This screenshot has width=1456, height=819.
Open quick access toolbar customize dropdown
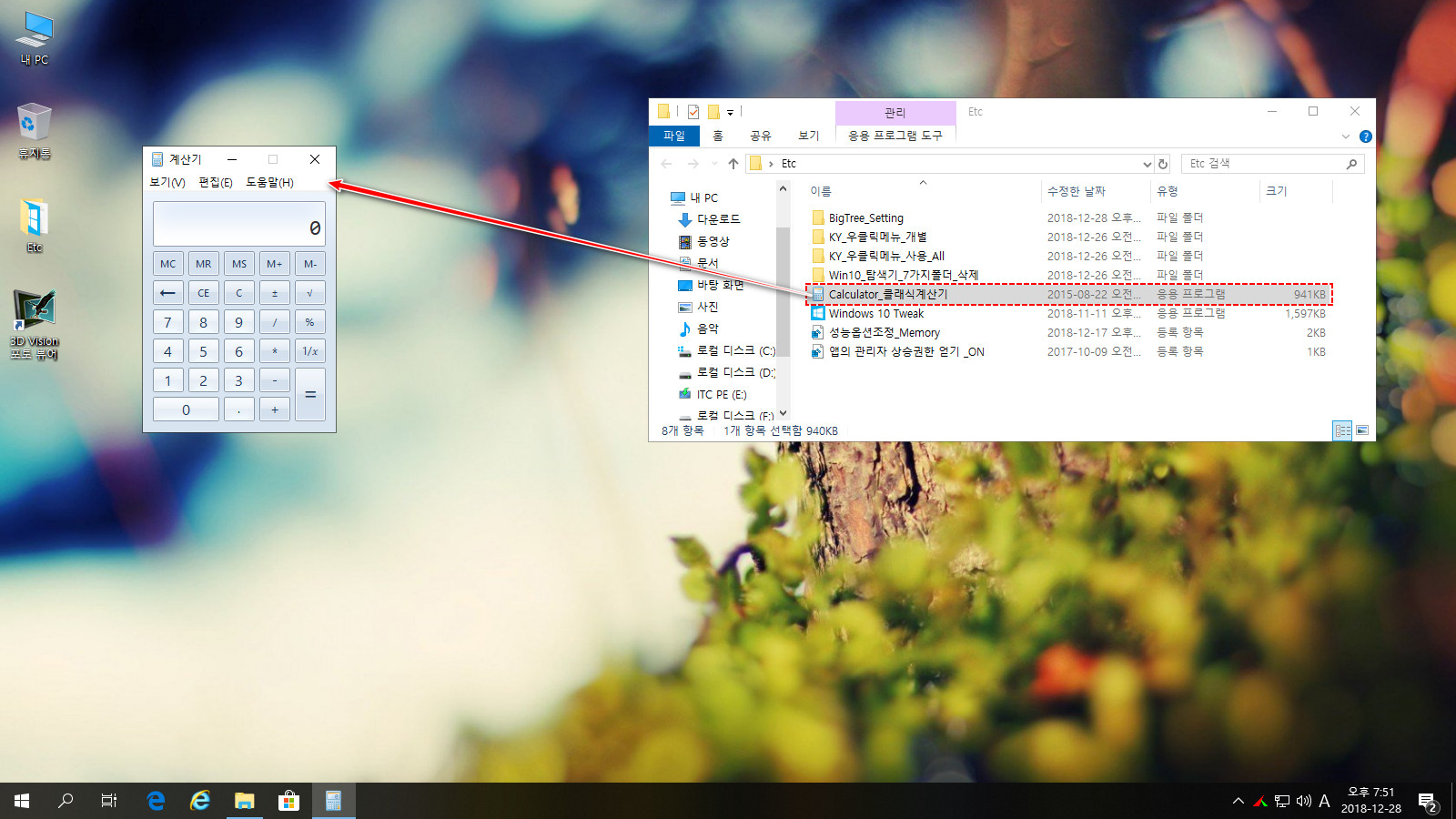coord(730,113)
